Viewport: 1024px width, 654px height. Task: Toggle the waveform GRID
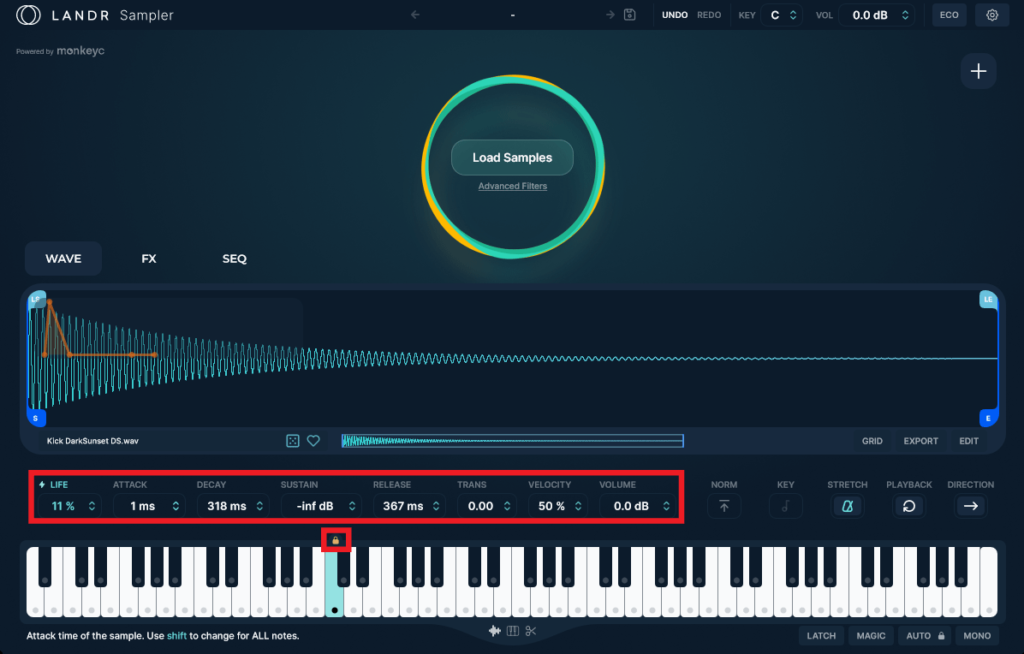coord(872,441)
